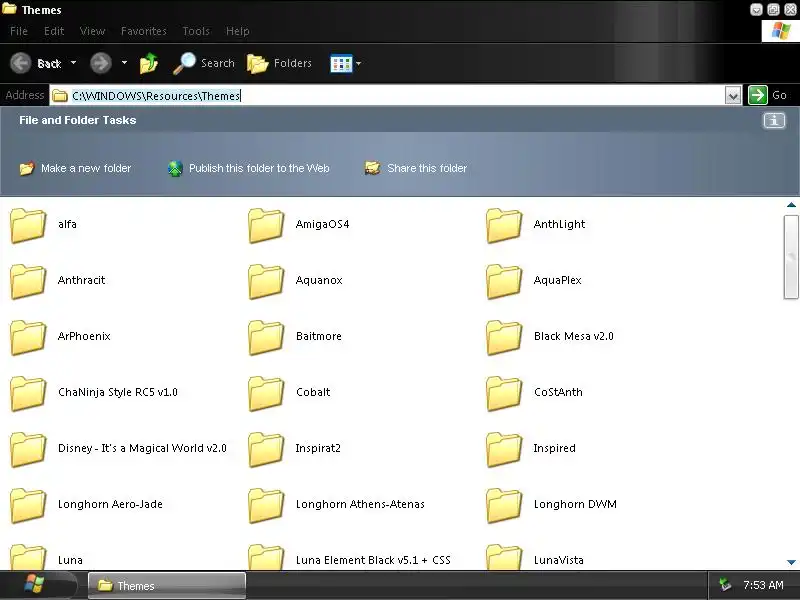Select the Longhorn Athens-Atenas folder icon
The height and width of the screenshot is (600, 800).
coord(266,506)
